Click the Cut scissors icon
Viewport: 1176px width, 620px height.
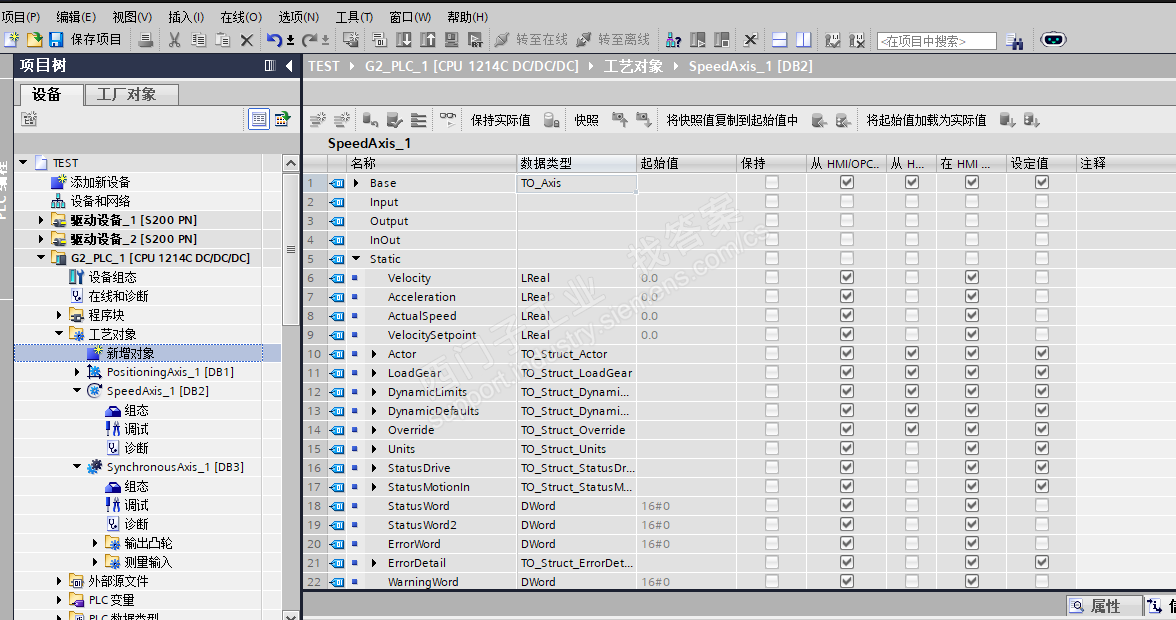pyautogui.click(x=175, y=40)
